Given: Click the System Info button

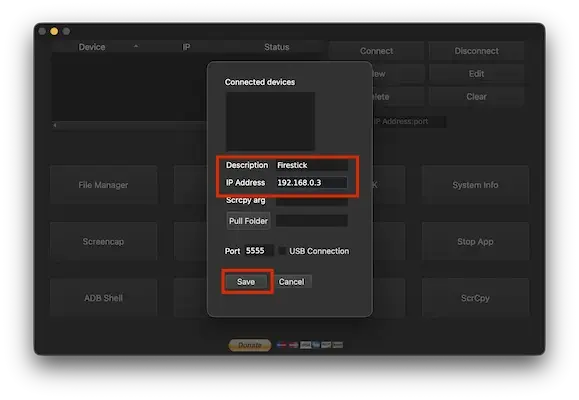Looking at the screenshot, I should 475,185.
